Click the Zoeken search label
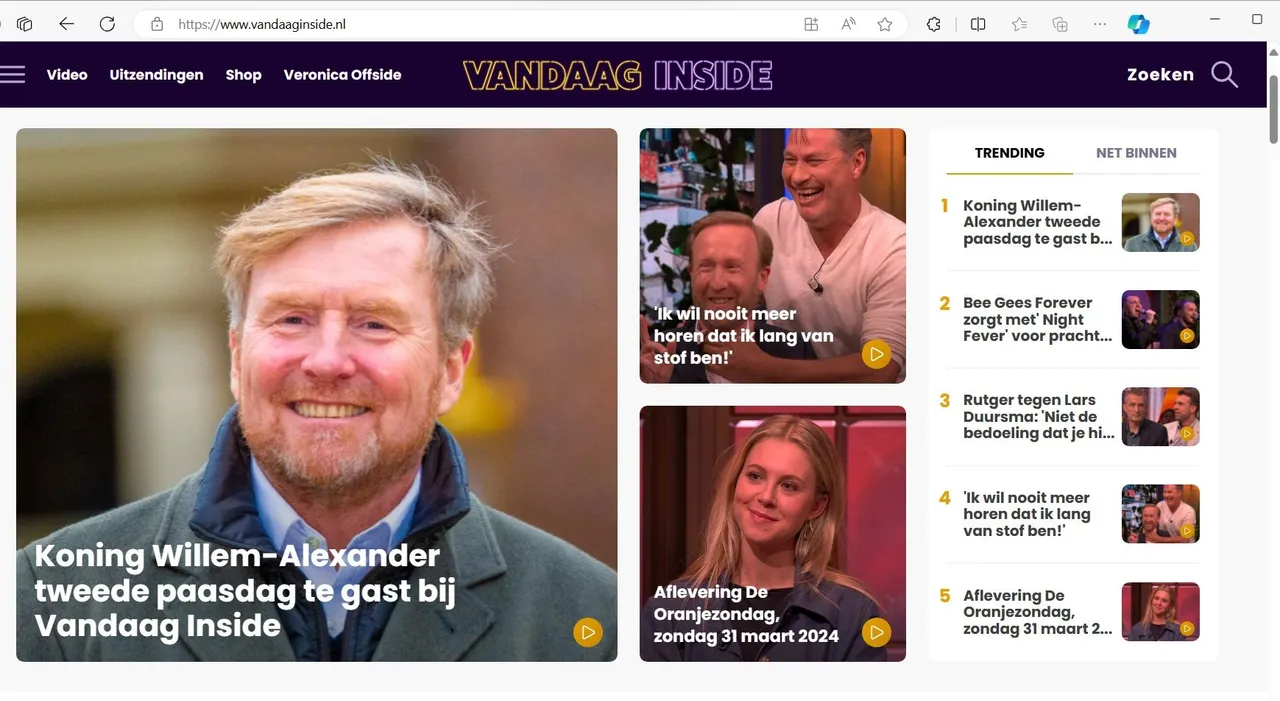The image size is (1280, 701). pyautogui.click(x=1160, y=74)
